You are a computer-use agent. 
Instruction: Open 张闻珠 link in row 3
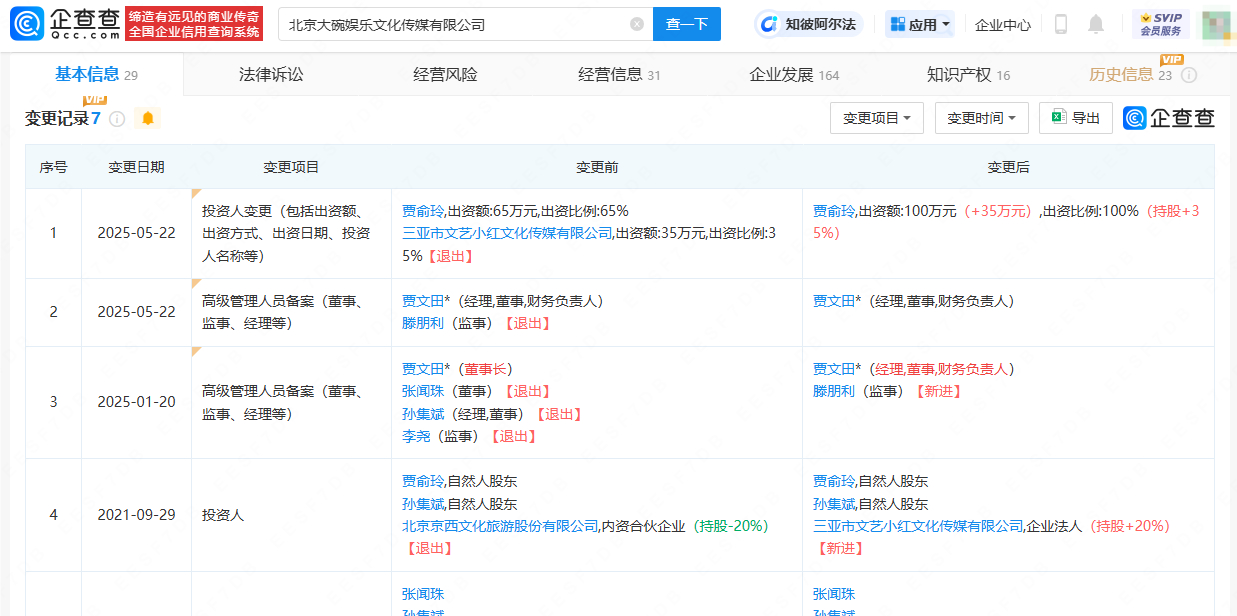click(423, 391)
